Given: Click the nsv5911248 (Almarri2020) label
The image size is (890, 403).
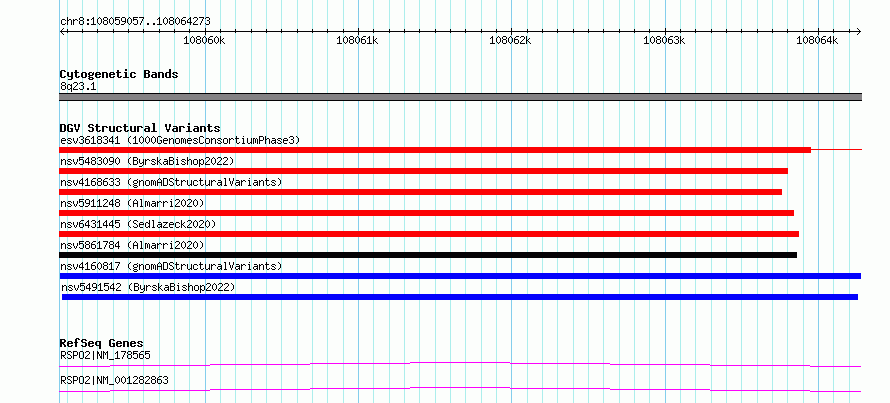Looking at the screenshot, I should click(132, 203).
